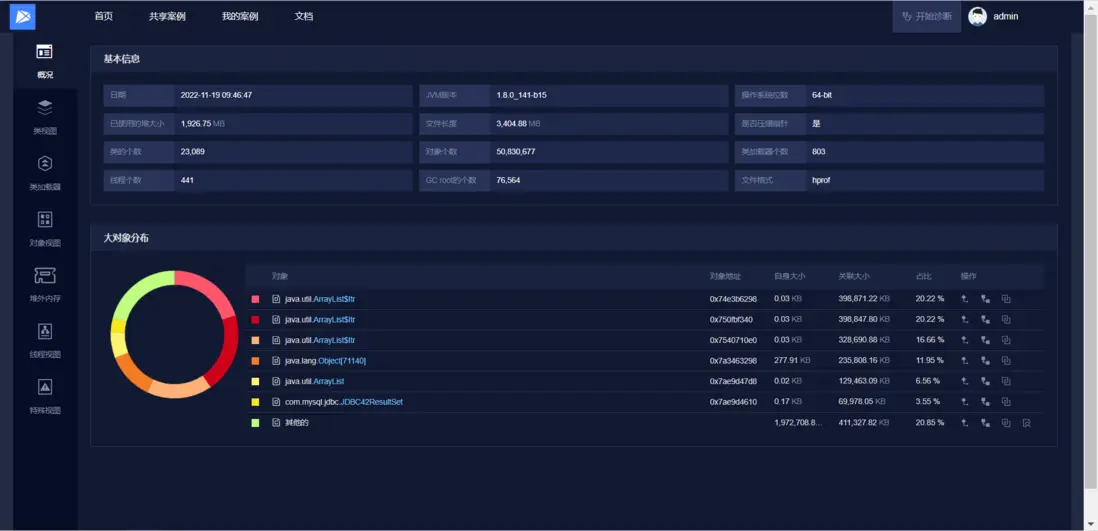Click the 0x7a3463298 address cell
The image size is (1098, 531).
[732, 361]
